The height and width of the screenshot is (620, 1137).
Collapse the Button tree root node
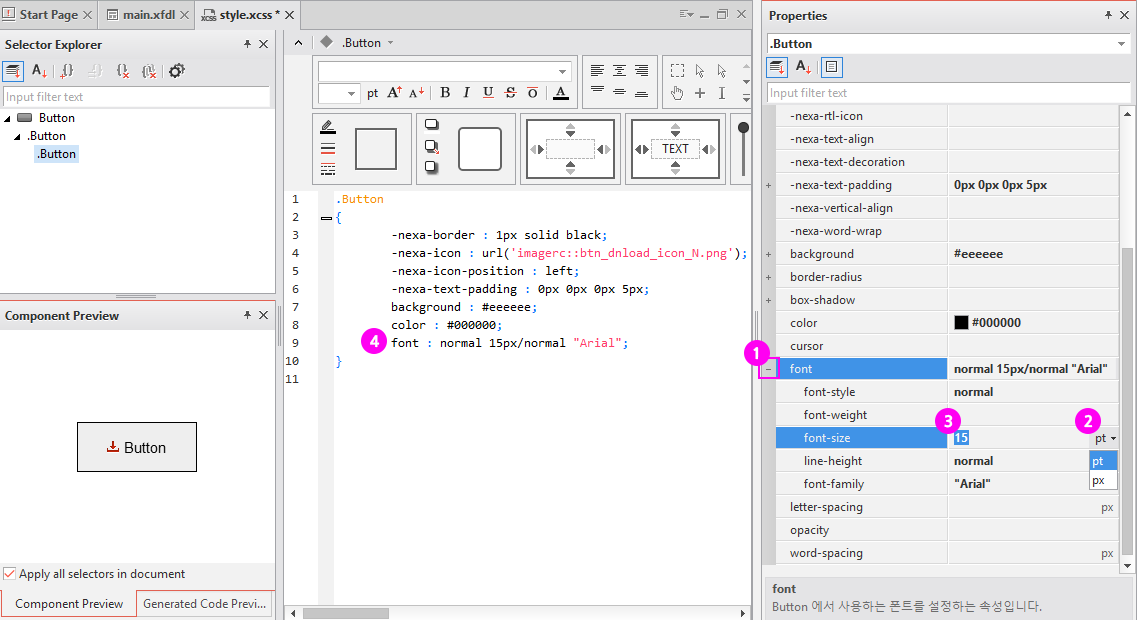click(x=7, y=118)
